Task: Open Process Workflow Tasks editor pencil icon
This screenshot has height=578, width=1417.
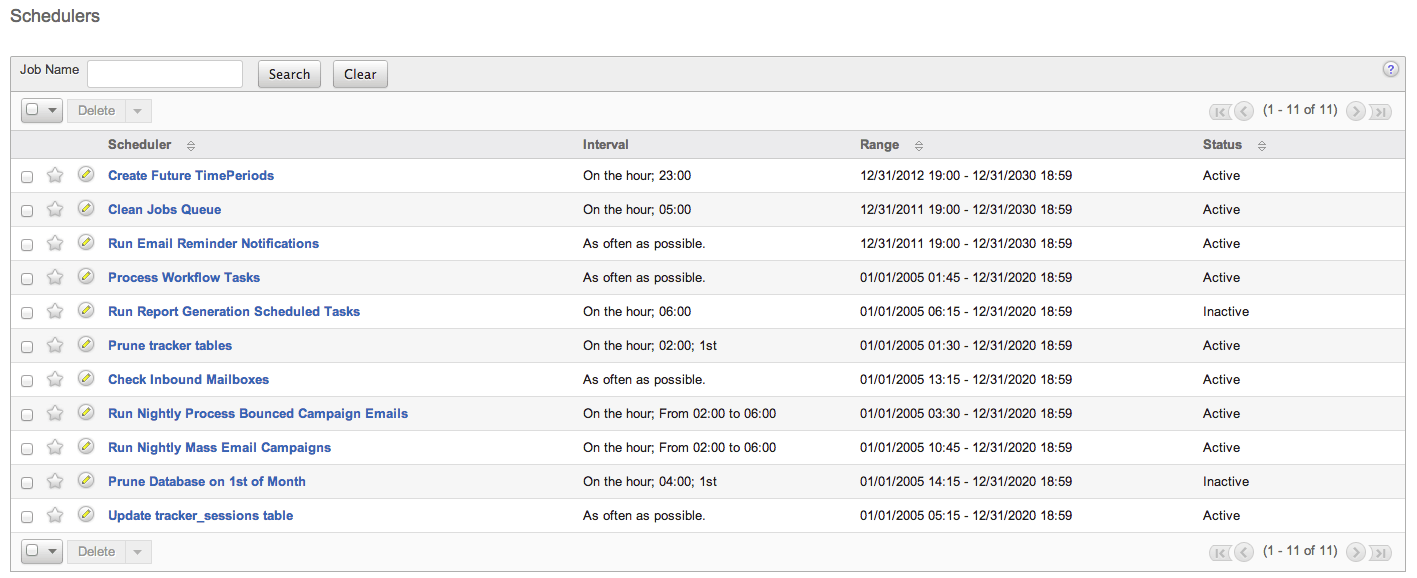Action: pyautogui.click(x=86, y=276)
